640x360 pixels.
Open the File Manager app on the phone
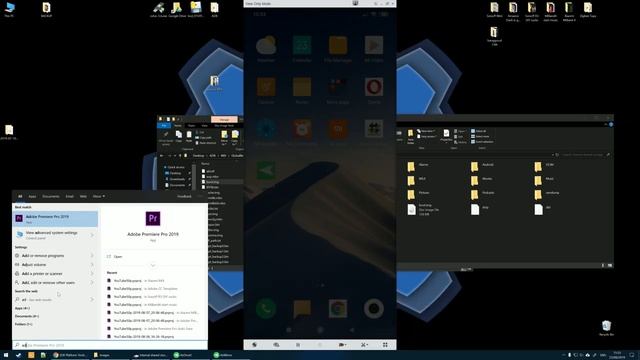(338, 46)
